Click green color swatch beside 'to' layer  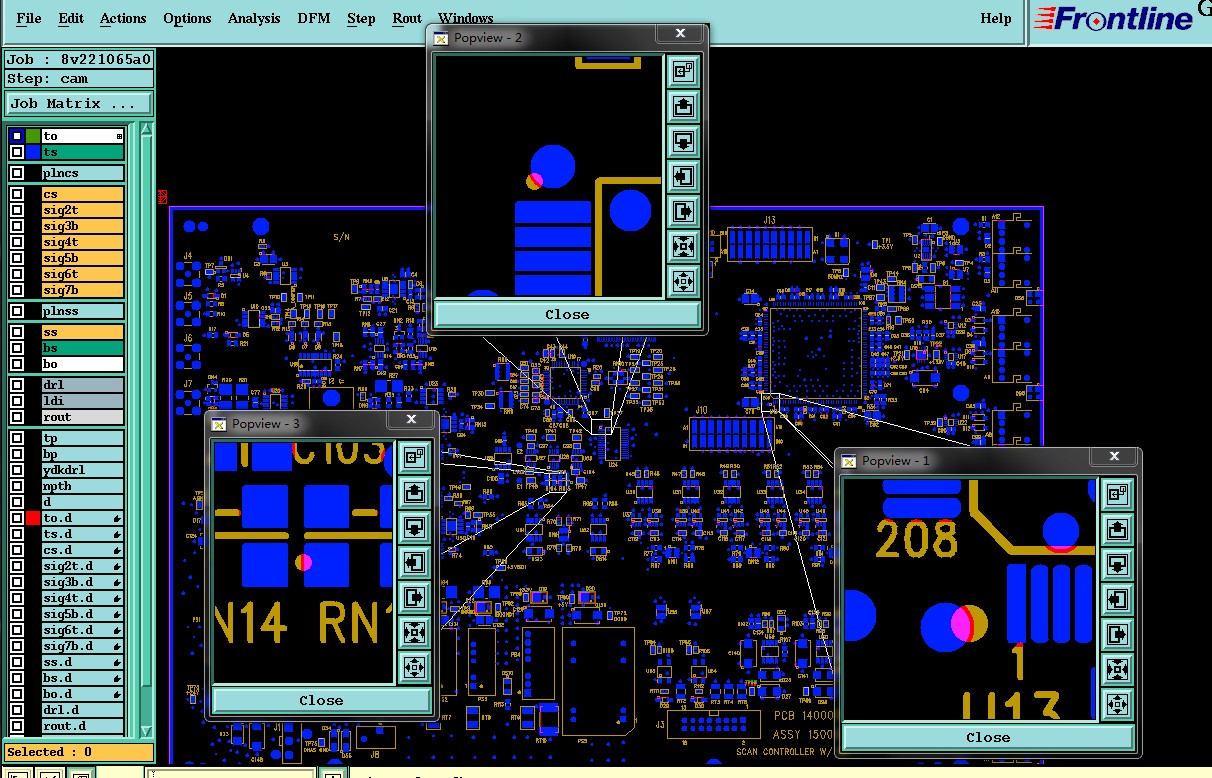pyautogui.click(x=33, y=136)
